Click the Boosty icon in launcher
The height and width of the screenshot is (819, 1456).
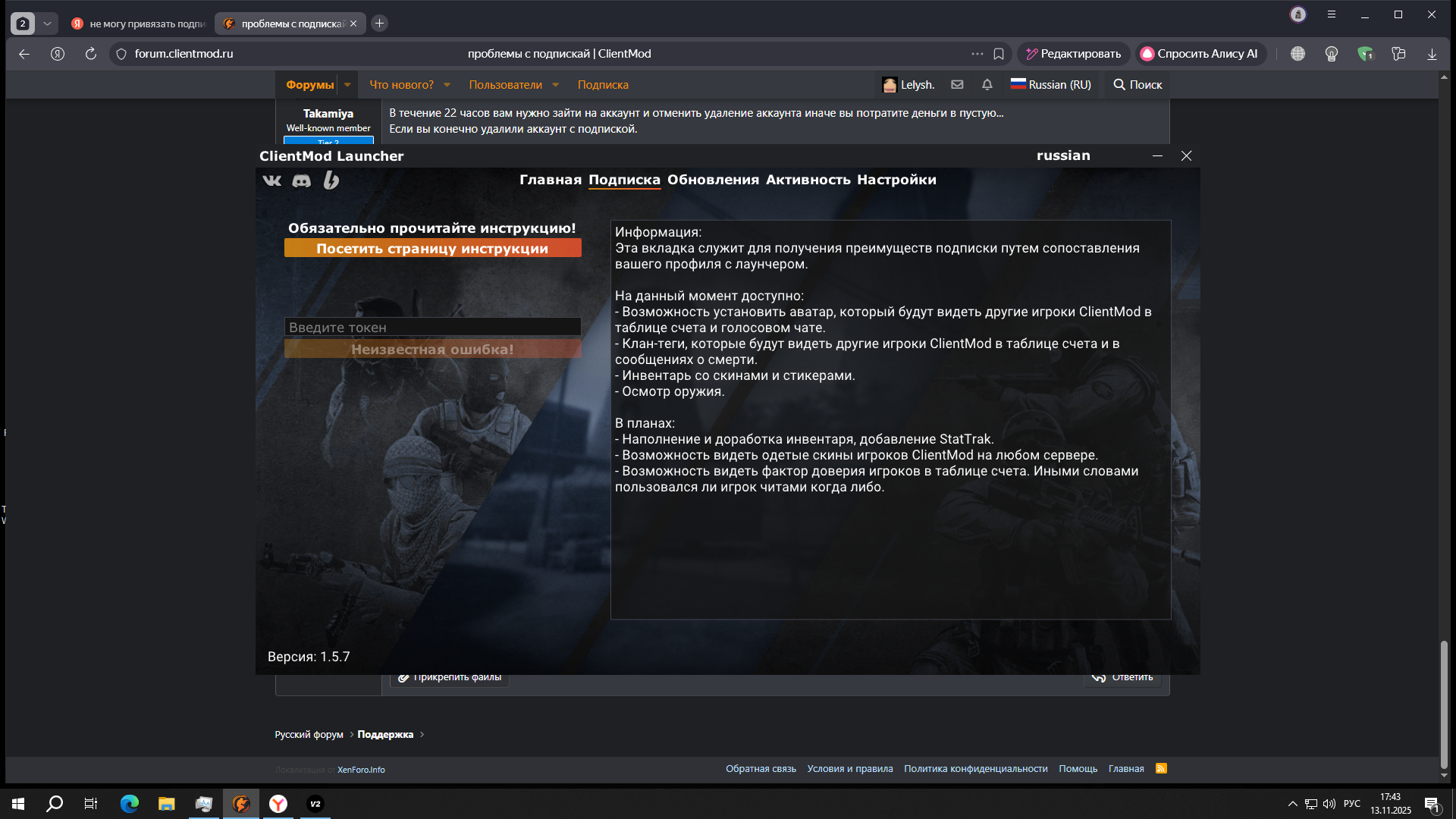(x=331, y=180)
